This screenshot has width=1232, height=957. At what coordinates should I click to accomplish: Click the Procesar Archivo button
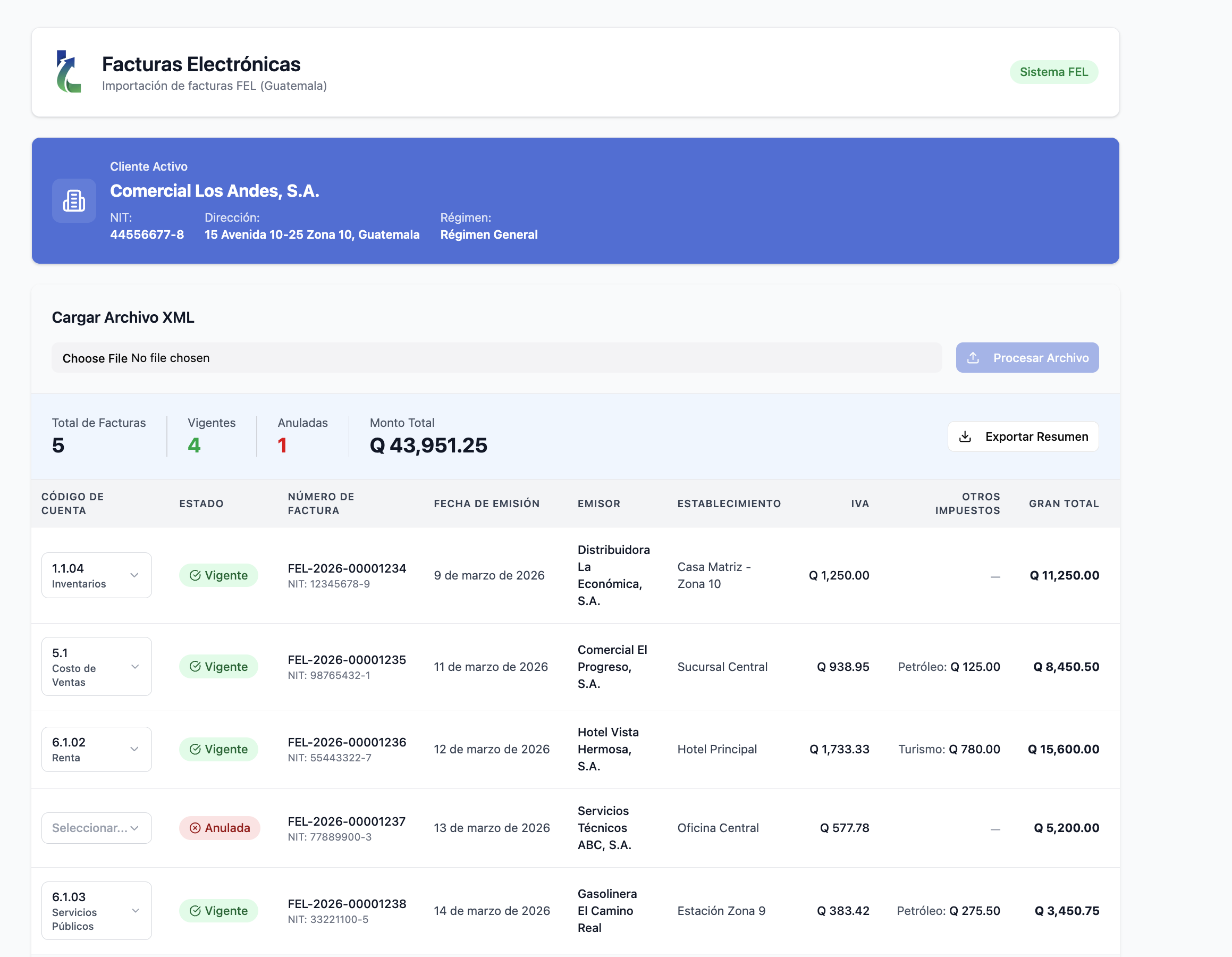[x=1027, y=358]
